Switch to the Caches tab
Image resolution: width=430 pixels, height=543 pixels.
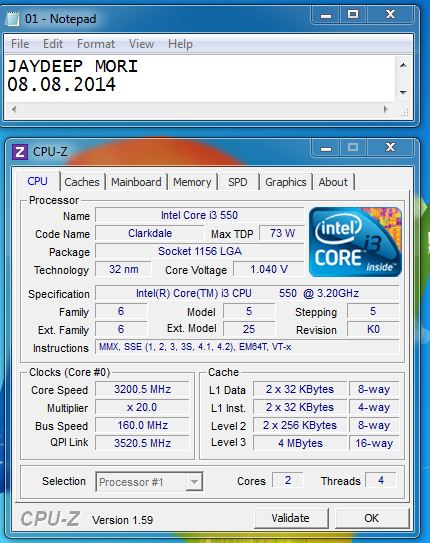point(82,182)
